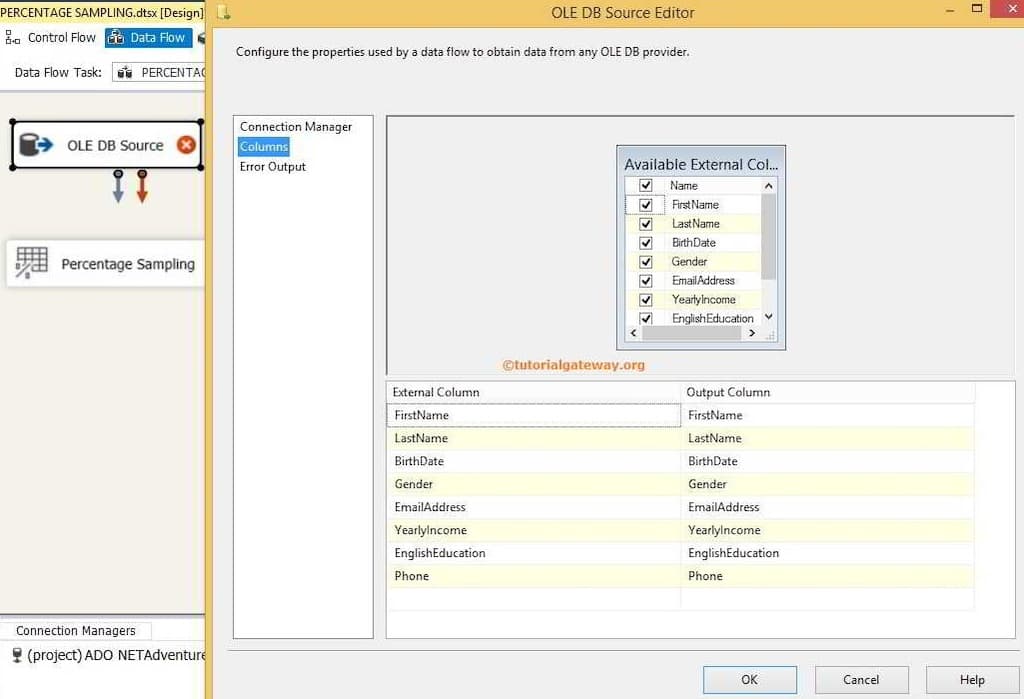This screenshot has width=1024, height=699.
Task: Select the FirstName external column cell
Action: pos(534,415)
